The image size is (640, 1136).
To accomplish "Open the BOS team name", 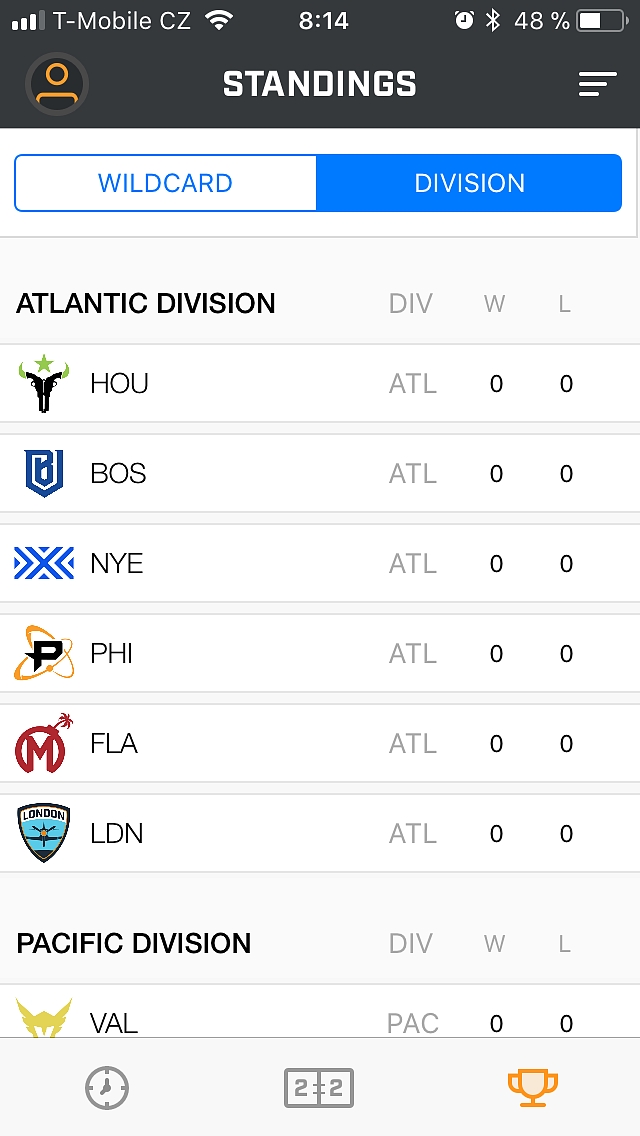I will click(118, 474).
